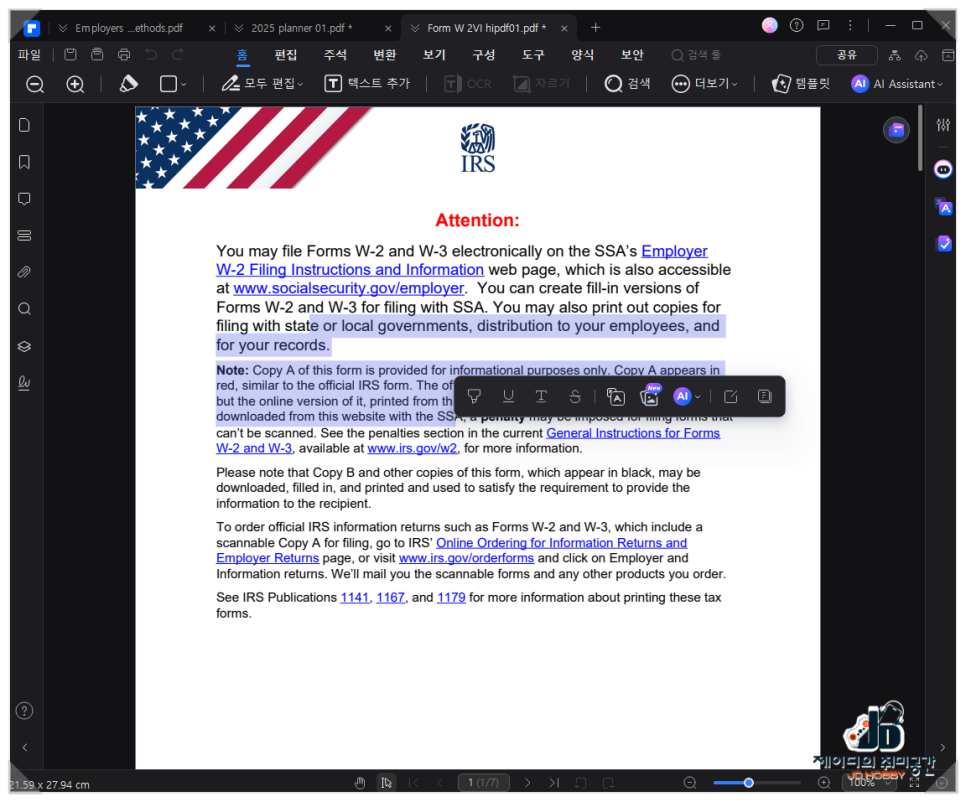The image size is (966, 802).
Task: Switch to the 편집 tab
Action: coord(286,55)
